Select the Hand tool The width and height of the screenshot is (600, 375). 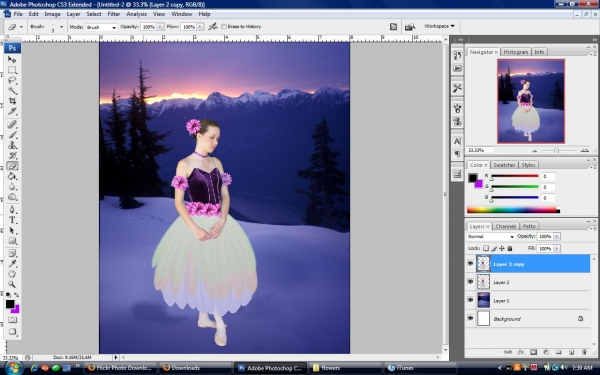pyautogui.click(x=12, y=274)
